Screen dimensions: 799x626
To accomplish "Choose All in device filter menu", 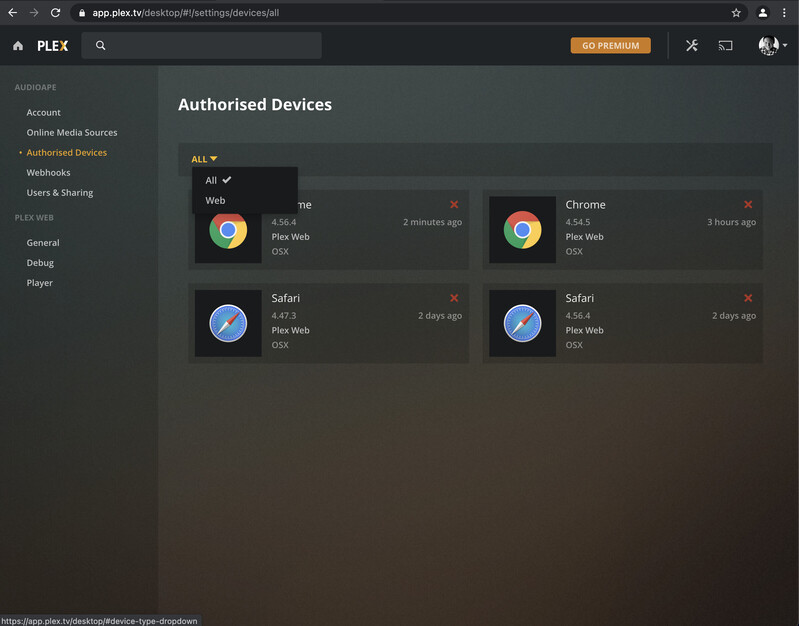I will click(x=245, y=180).
